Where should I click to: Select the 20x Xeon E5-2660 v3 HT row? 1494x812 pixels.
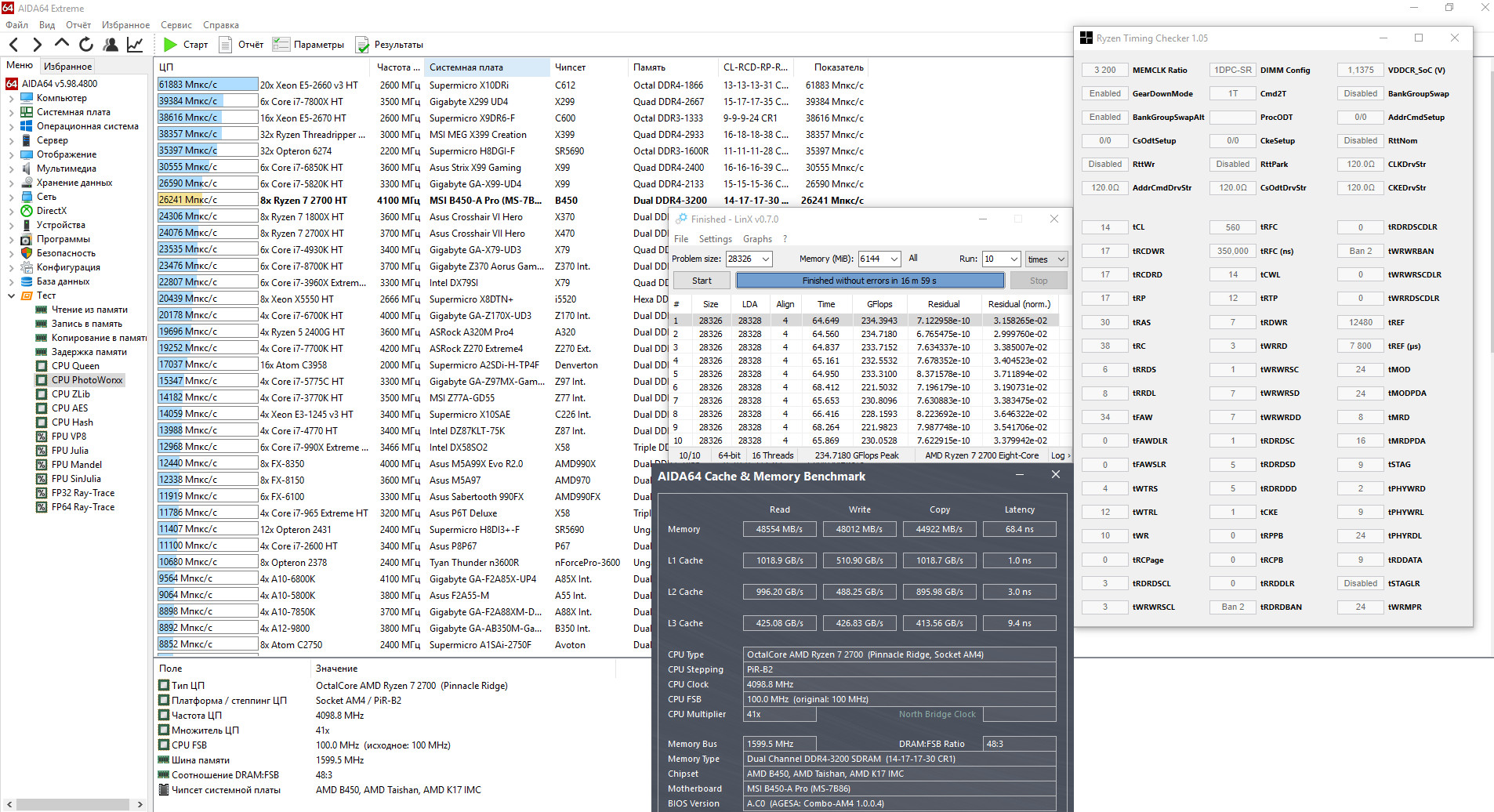(x=511, y=85)
